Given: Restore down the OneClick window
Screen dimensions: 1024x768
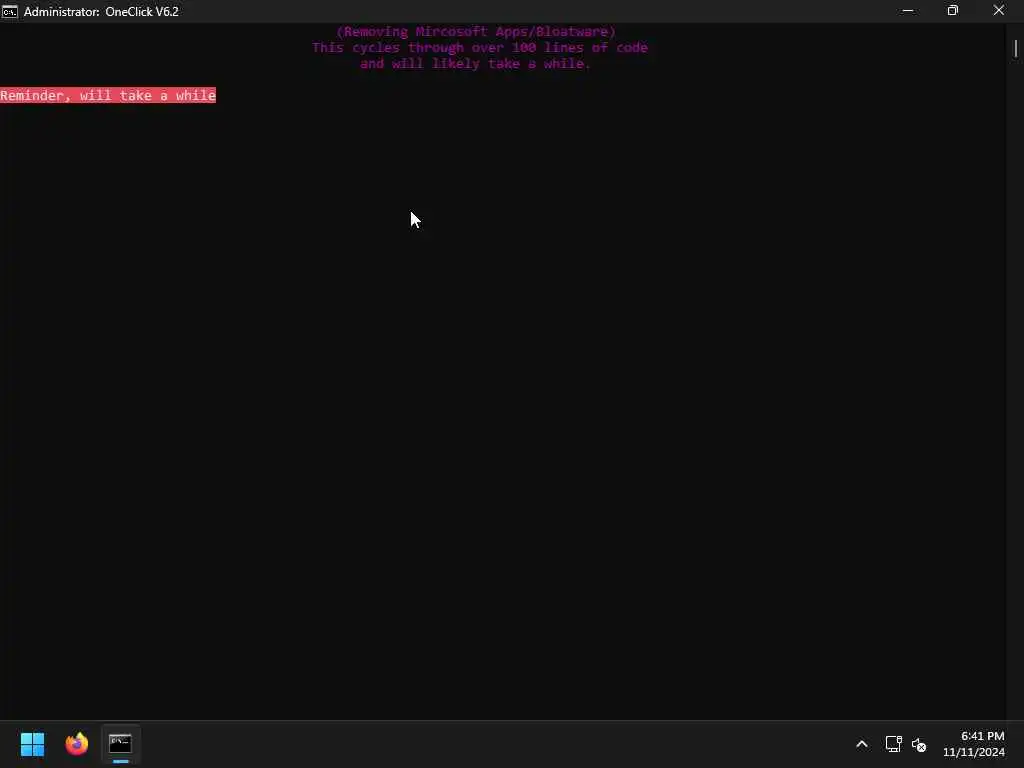Looking at the screenshot, I should tap(953, 11).
